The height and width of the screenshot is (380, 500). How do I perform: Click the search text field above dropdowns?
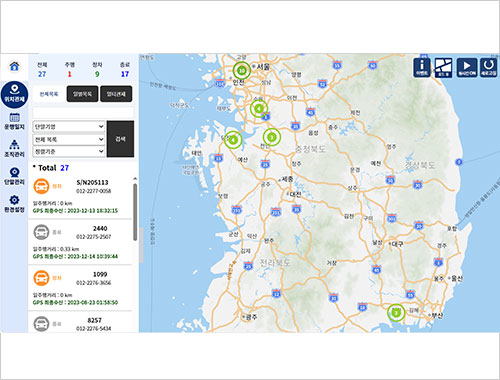[83, 113]
